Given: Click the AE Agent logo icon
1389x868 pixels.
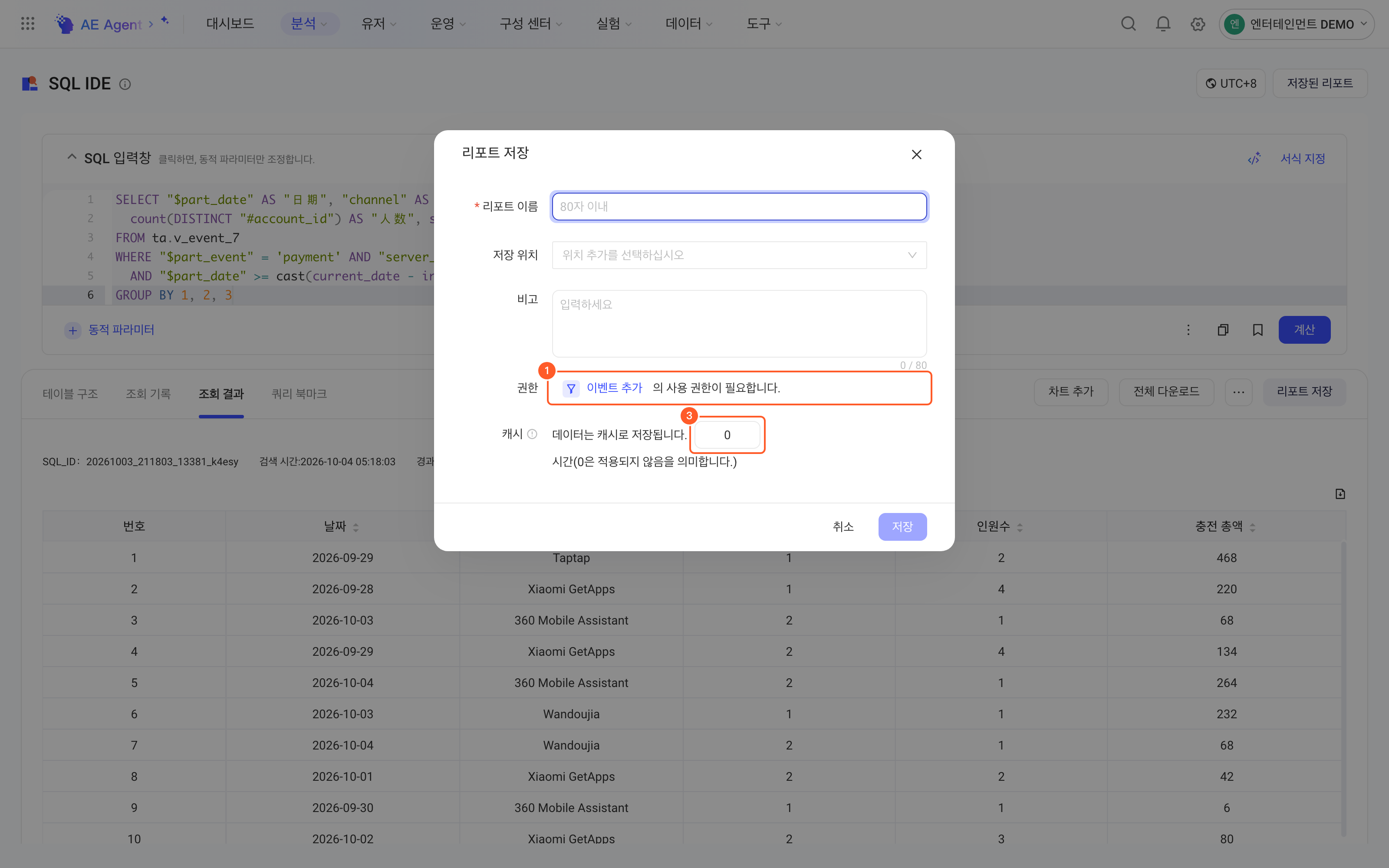Looking at the screenshot, I should (65, 23).
